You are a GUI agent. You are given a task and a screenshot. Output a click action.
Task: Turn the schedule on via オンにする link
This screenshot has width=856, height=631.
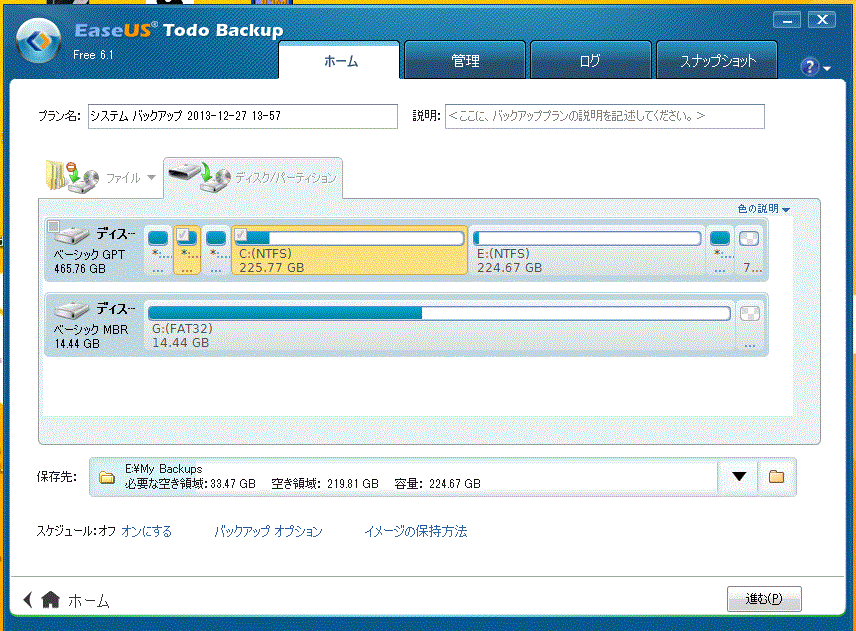(146, 531)
